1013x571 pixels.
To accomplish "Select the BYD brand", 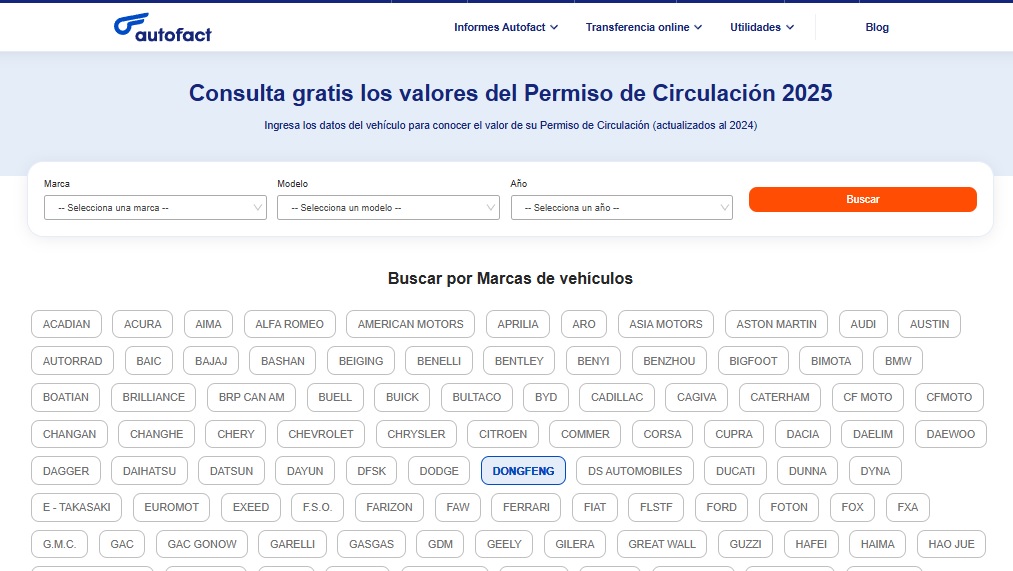I will [546, 397].
